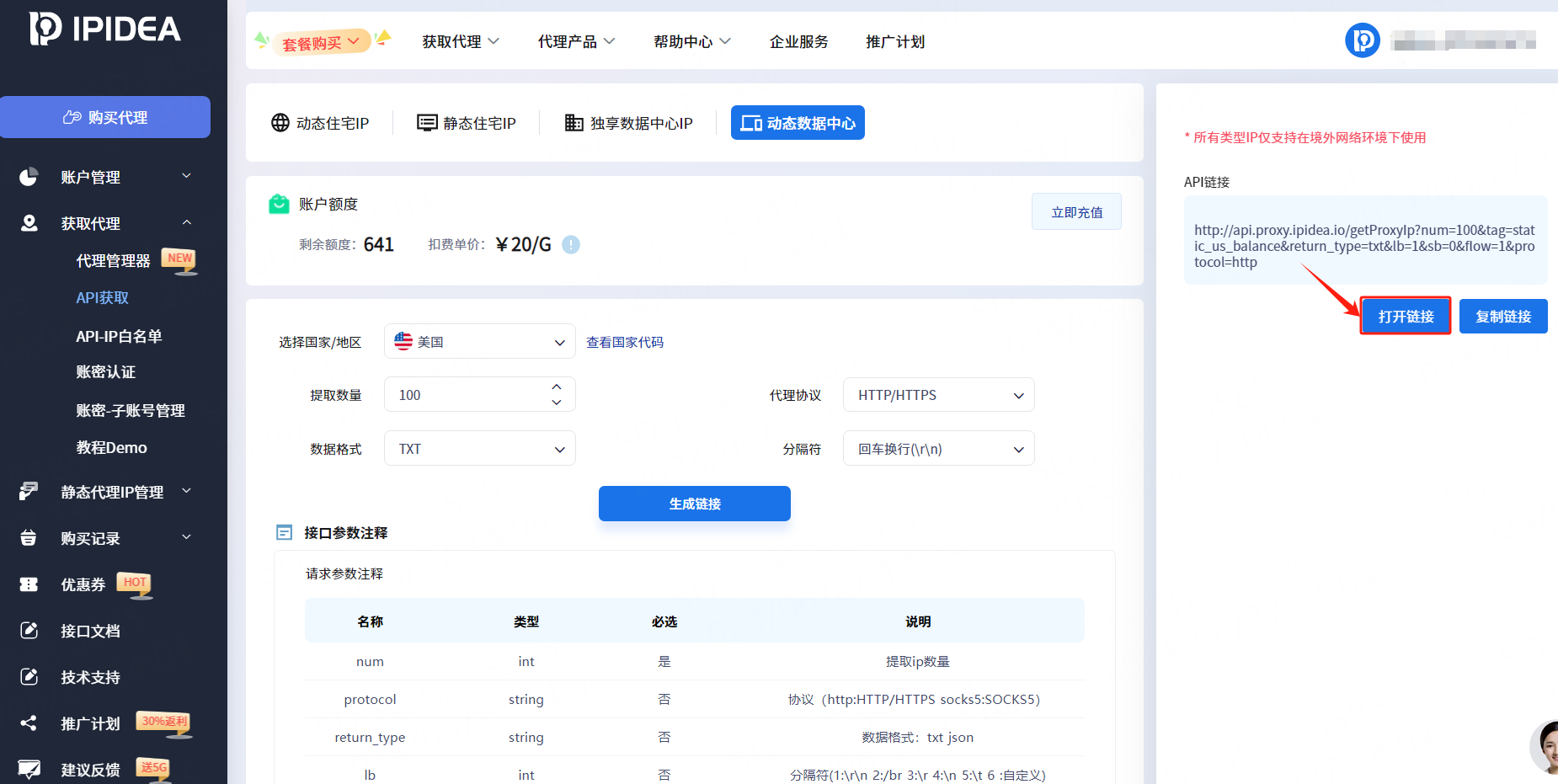Click the HOT badge beside 优惠券
This screenshot has height=784, width=1558.
coord(135,584)
